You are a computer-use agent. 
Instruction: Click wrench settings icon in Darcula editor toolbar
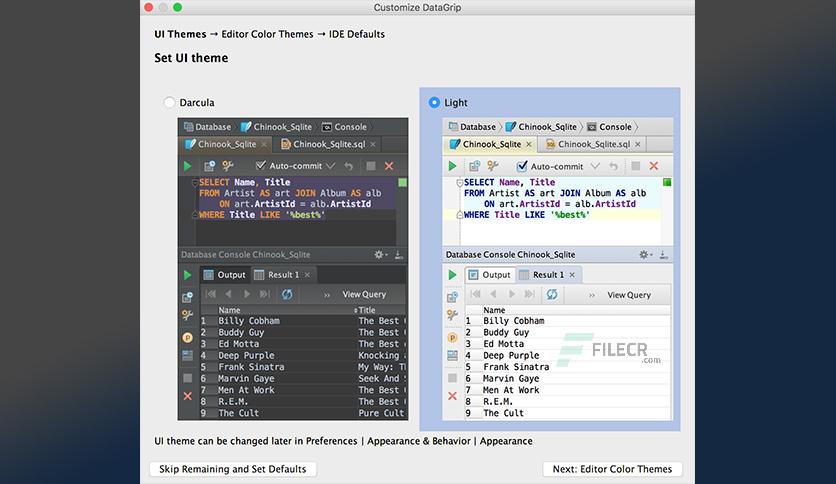pyautogui.click(x=228, y=166)
